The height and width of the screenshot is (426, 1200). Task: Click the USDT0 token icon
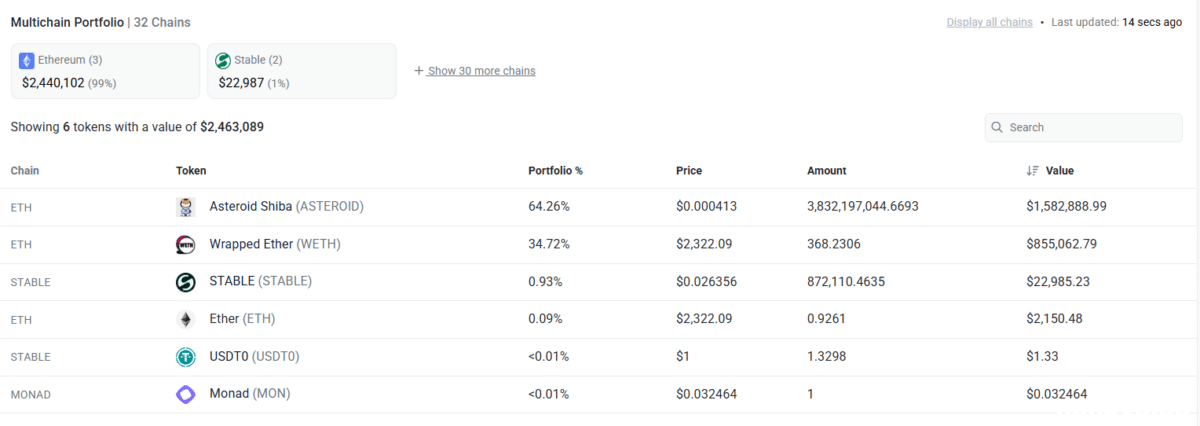185,357
